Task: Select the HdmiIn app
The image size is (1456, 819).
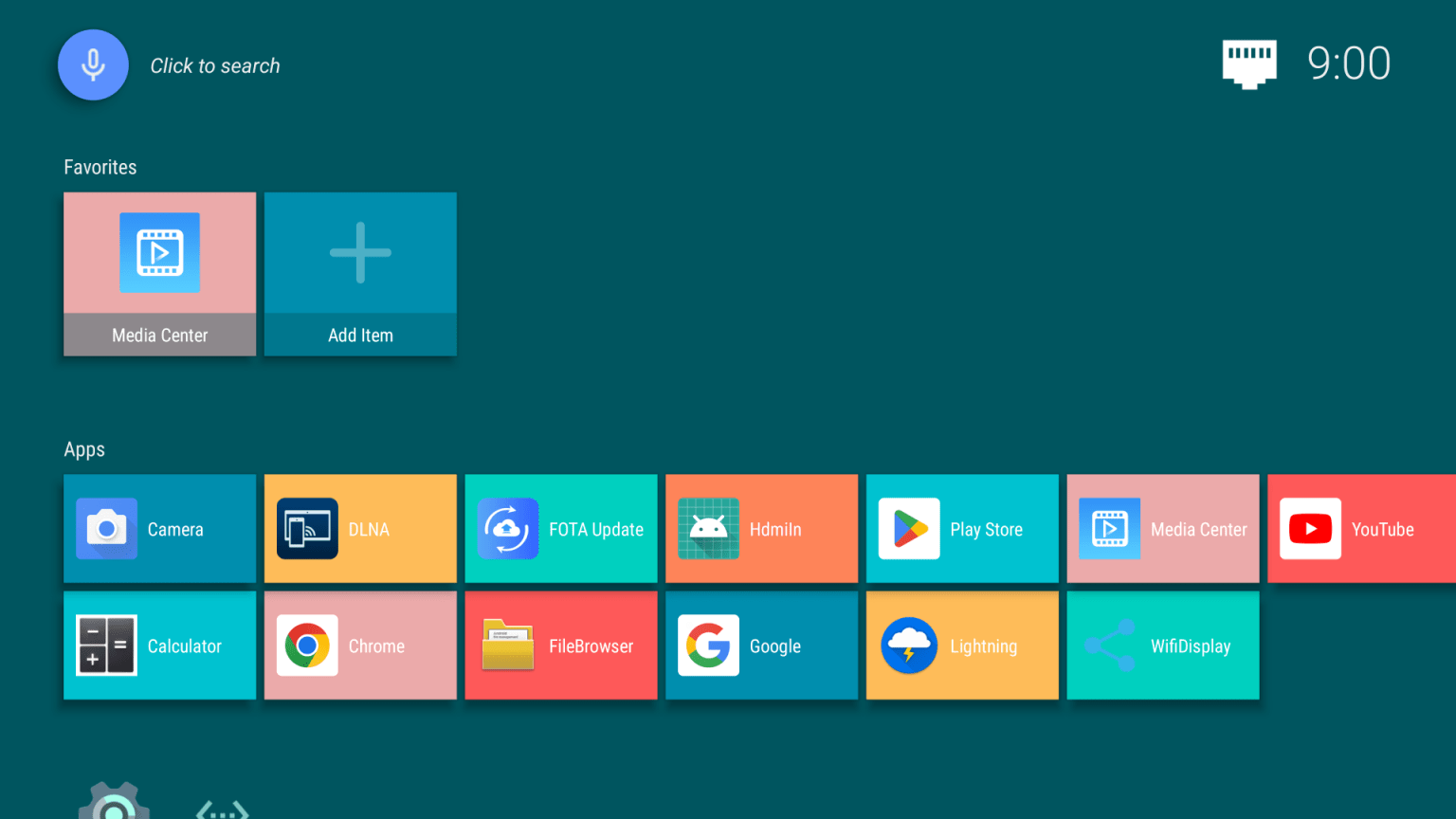Action: [x=761, y=529]
